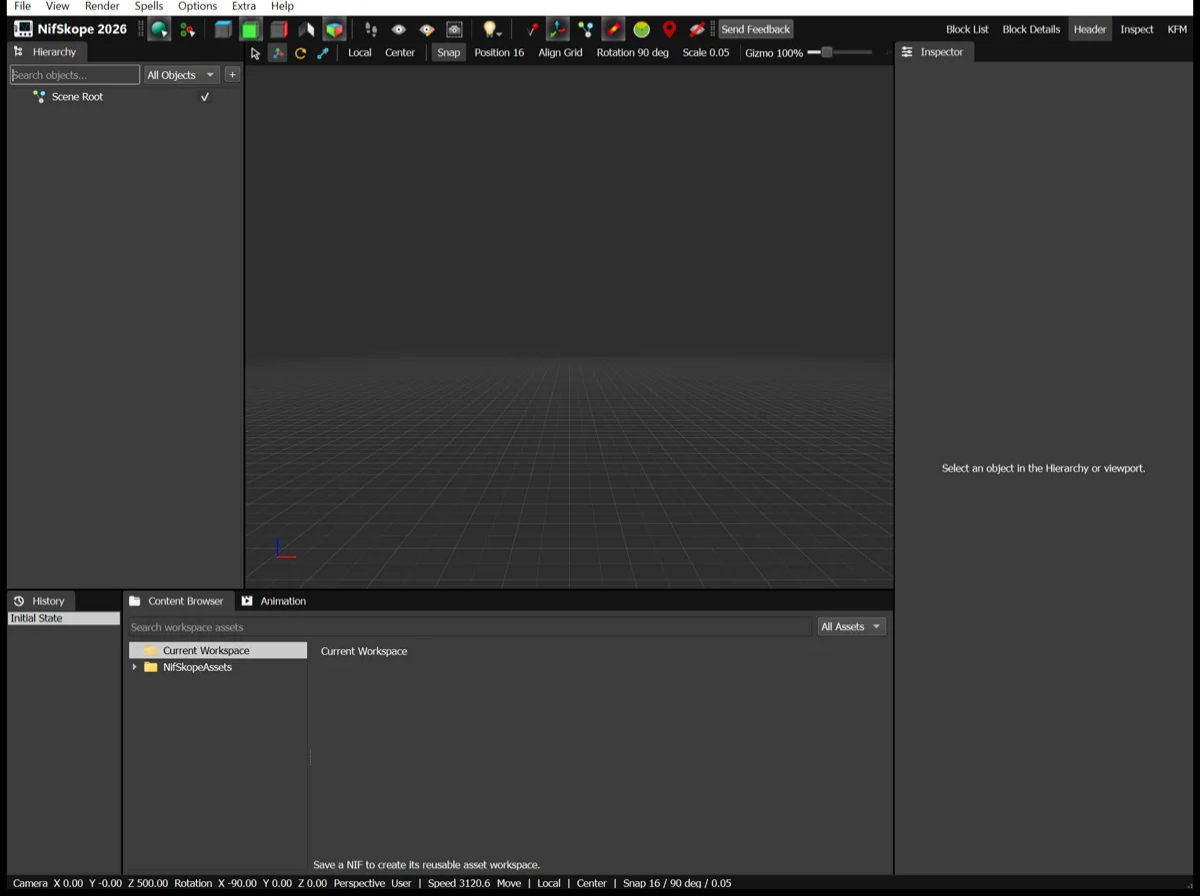1200x896 pixels.
Task: Select the blue scale tool
Action: click(322, 53)
